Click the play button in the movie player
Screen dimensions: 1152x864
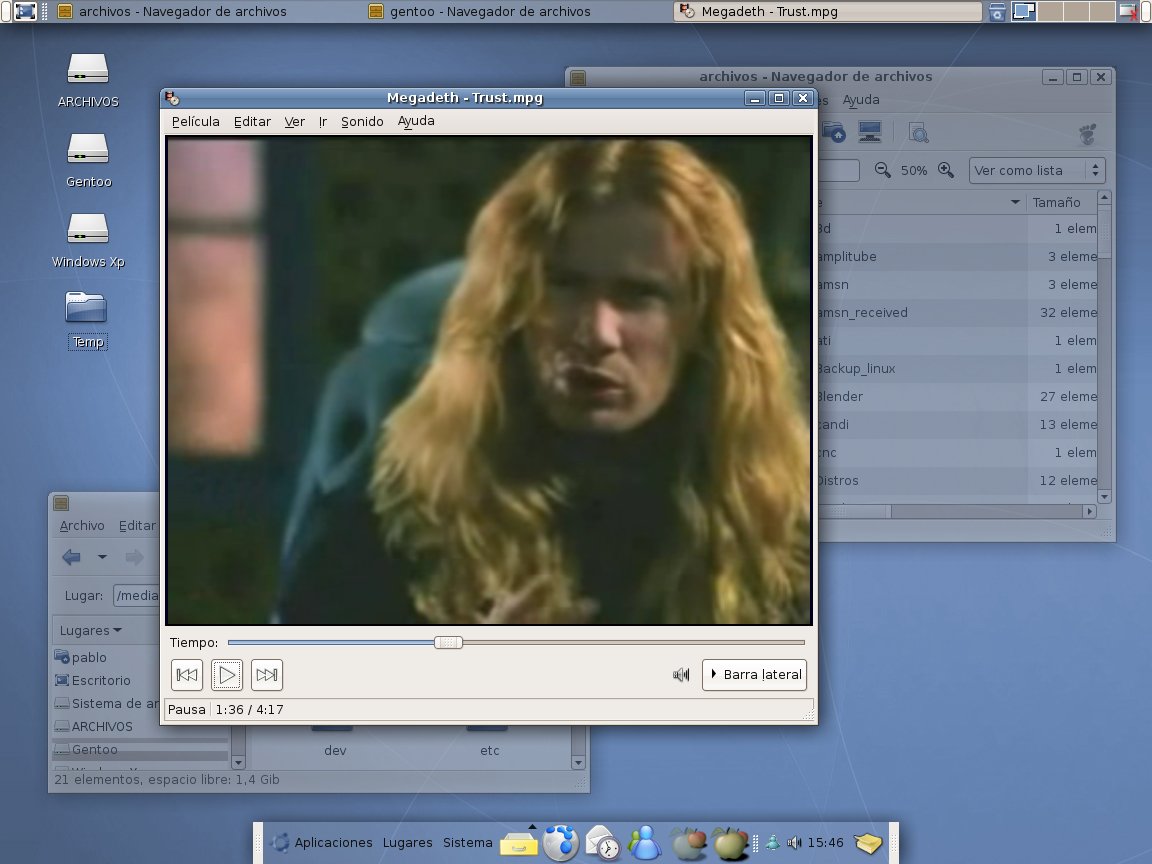coord(227,674)
